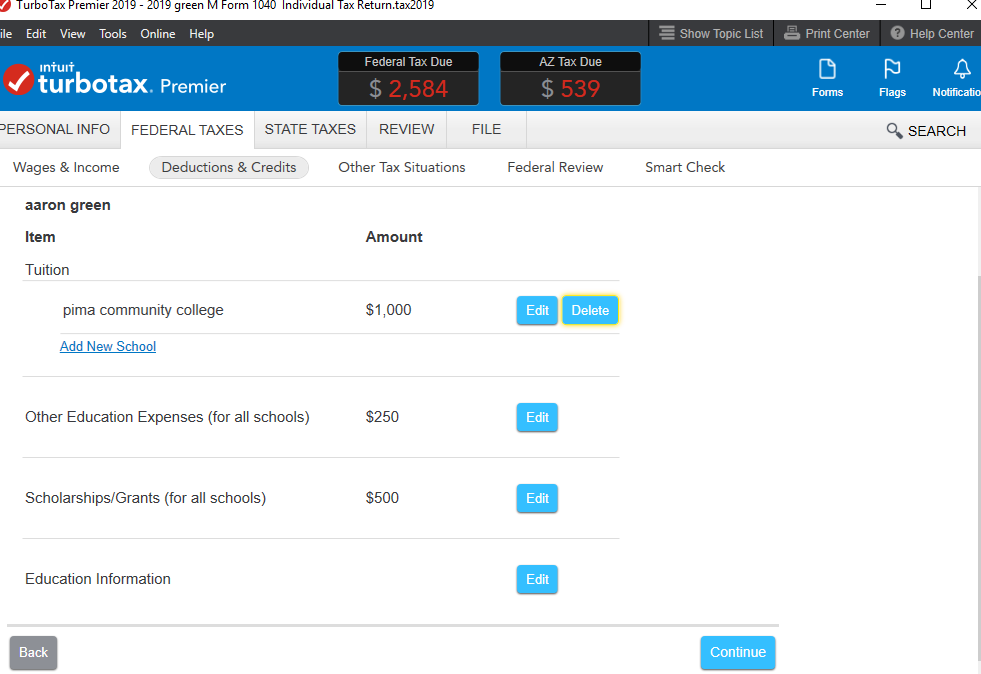The height and width of the screenshot is (674, 981).
Task: Open the Federal Review section
Action: click(x=555, y=168)
